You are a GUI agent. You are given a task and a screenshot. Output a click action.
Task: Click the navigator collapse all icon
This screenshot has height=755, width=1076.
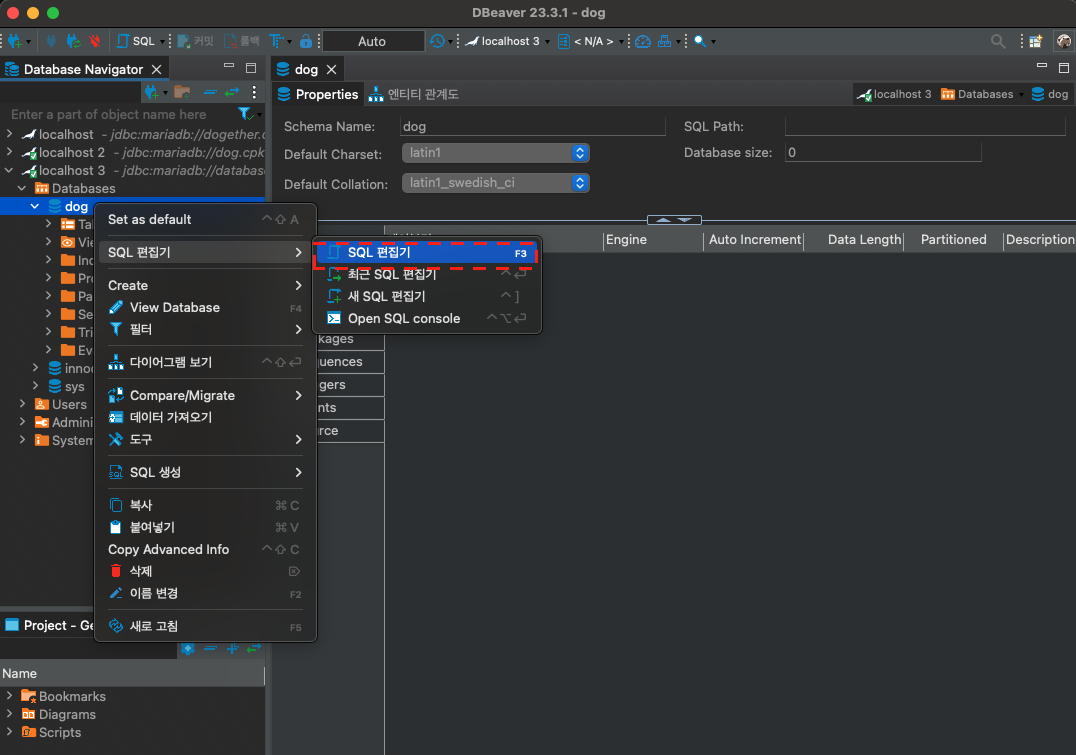pos(210,91)
